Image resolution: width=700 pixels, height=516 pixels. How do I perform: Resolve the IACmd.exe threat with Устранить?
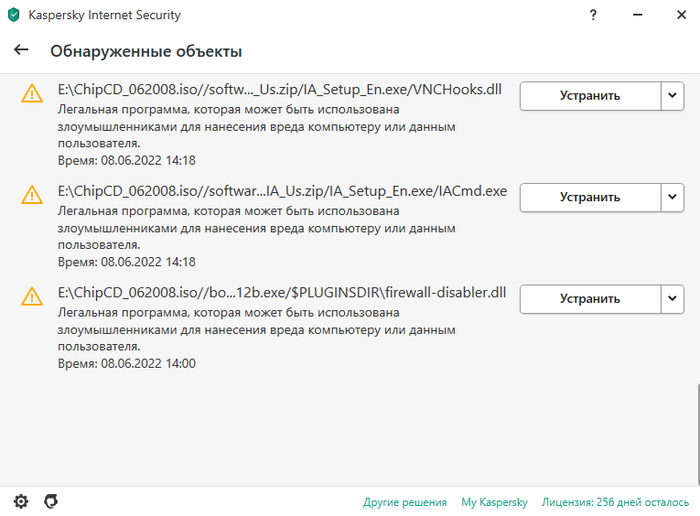[589, 197]
